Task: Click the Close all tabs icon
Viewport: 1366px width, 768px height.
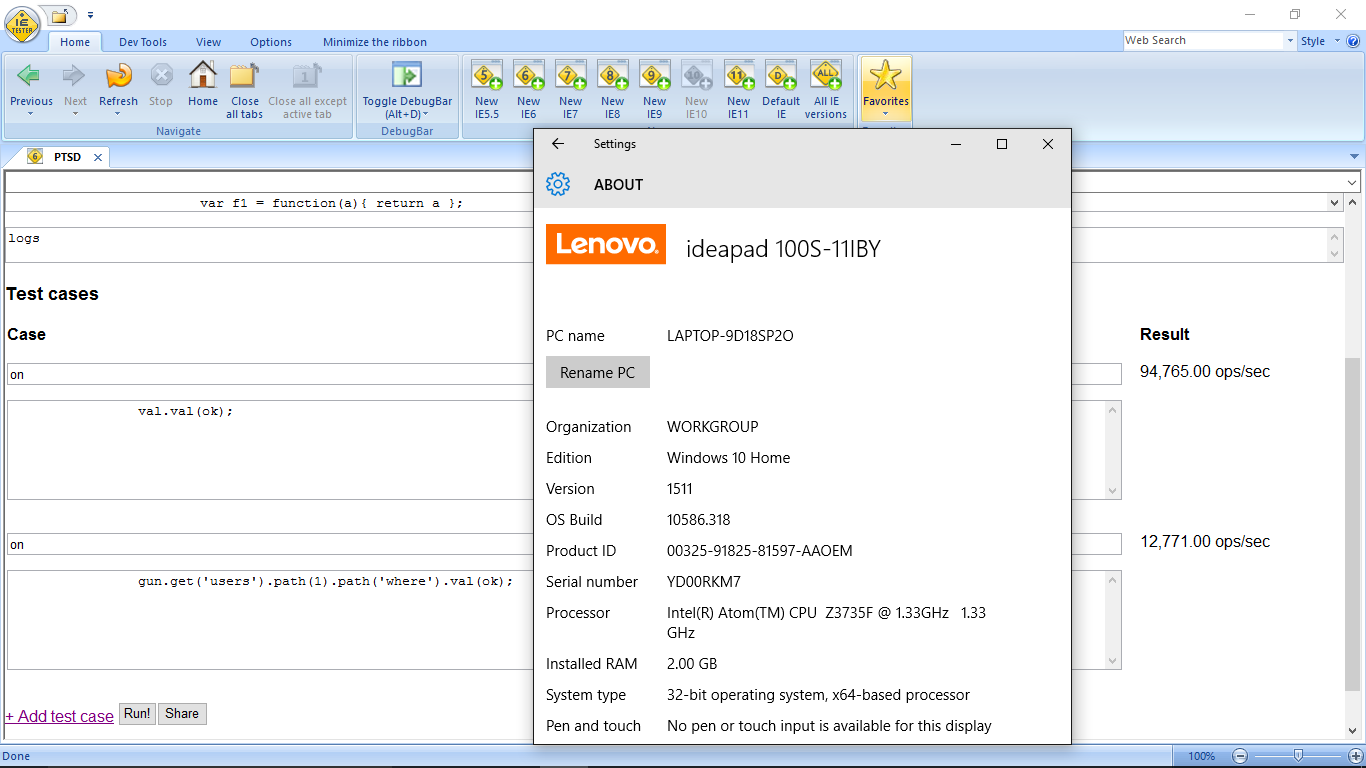Action: pos(244,75)
